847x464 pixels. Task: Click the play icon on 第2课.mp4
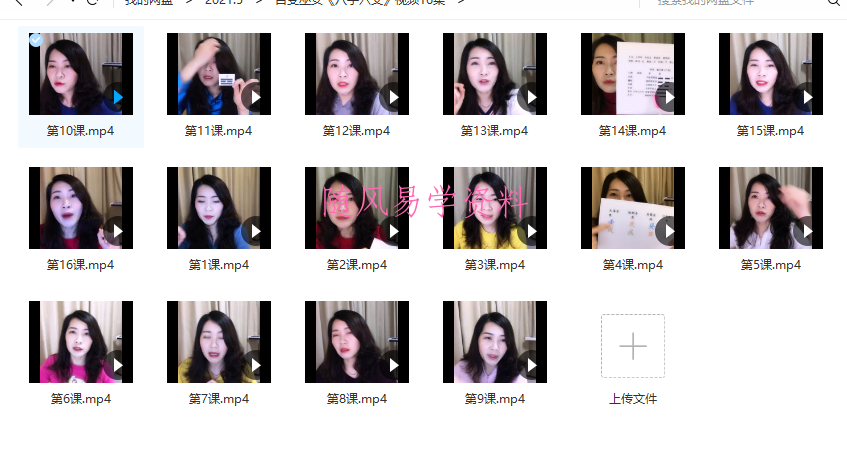pyautogui.click(x=393, y=231)
